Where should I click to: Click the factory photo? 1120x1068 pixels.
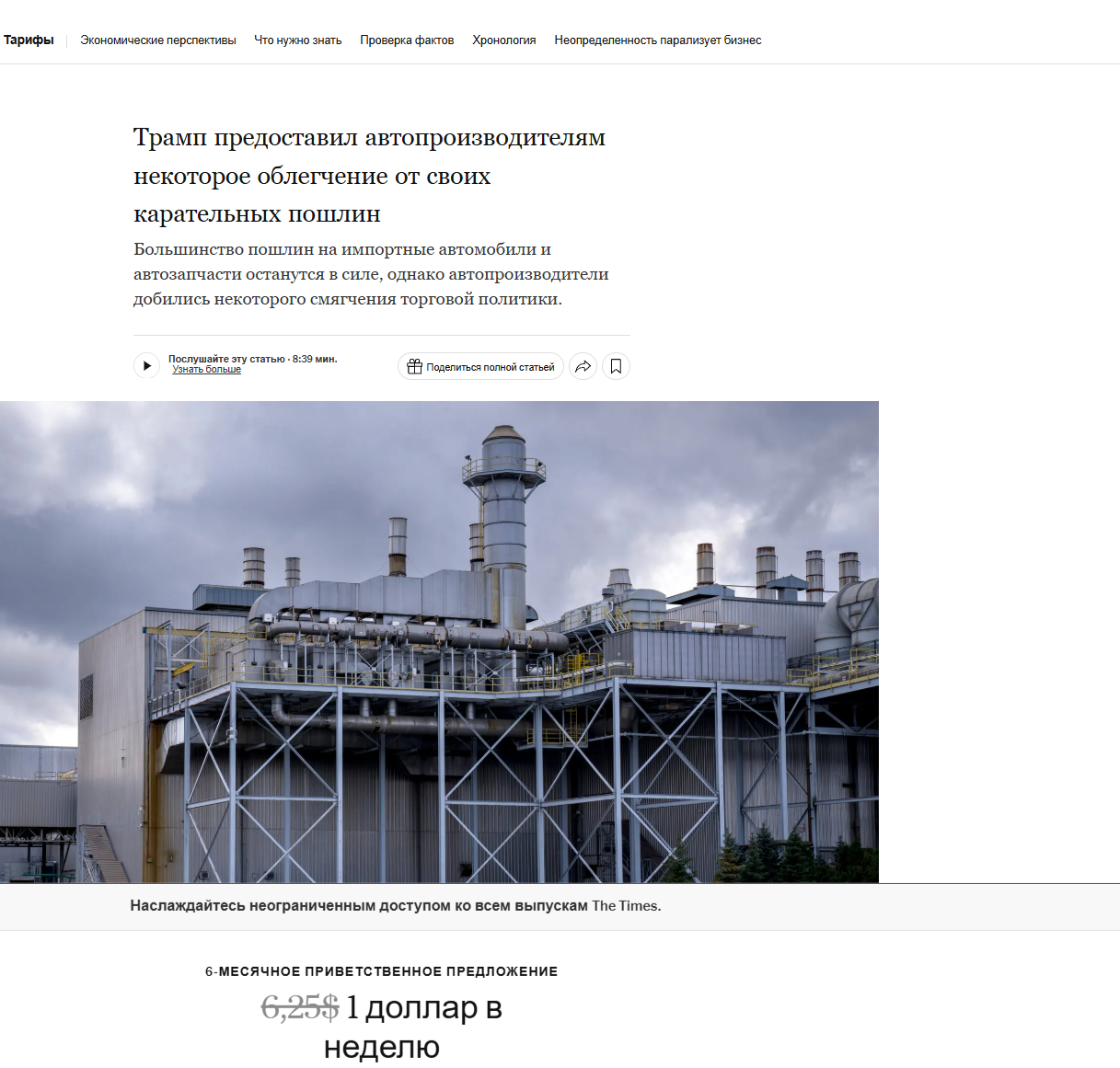(x=439, y=642)
